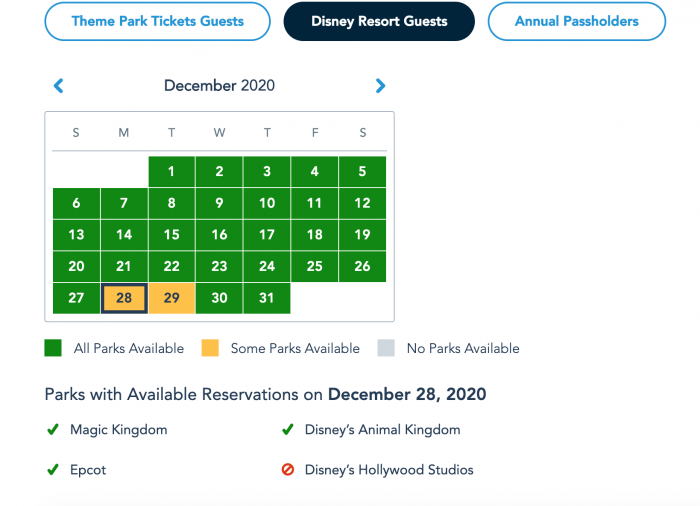Click the December 2020 month heading
The image size is (700, 506).
219,85
